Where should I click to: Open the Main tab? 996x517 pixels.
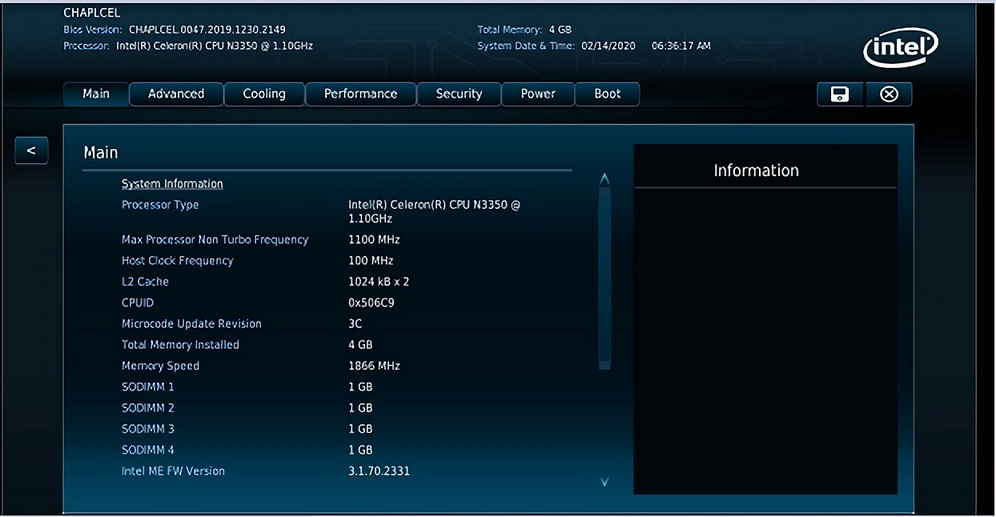click(96, 94)
